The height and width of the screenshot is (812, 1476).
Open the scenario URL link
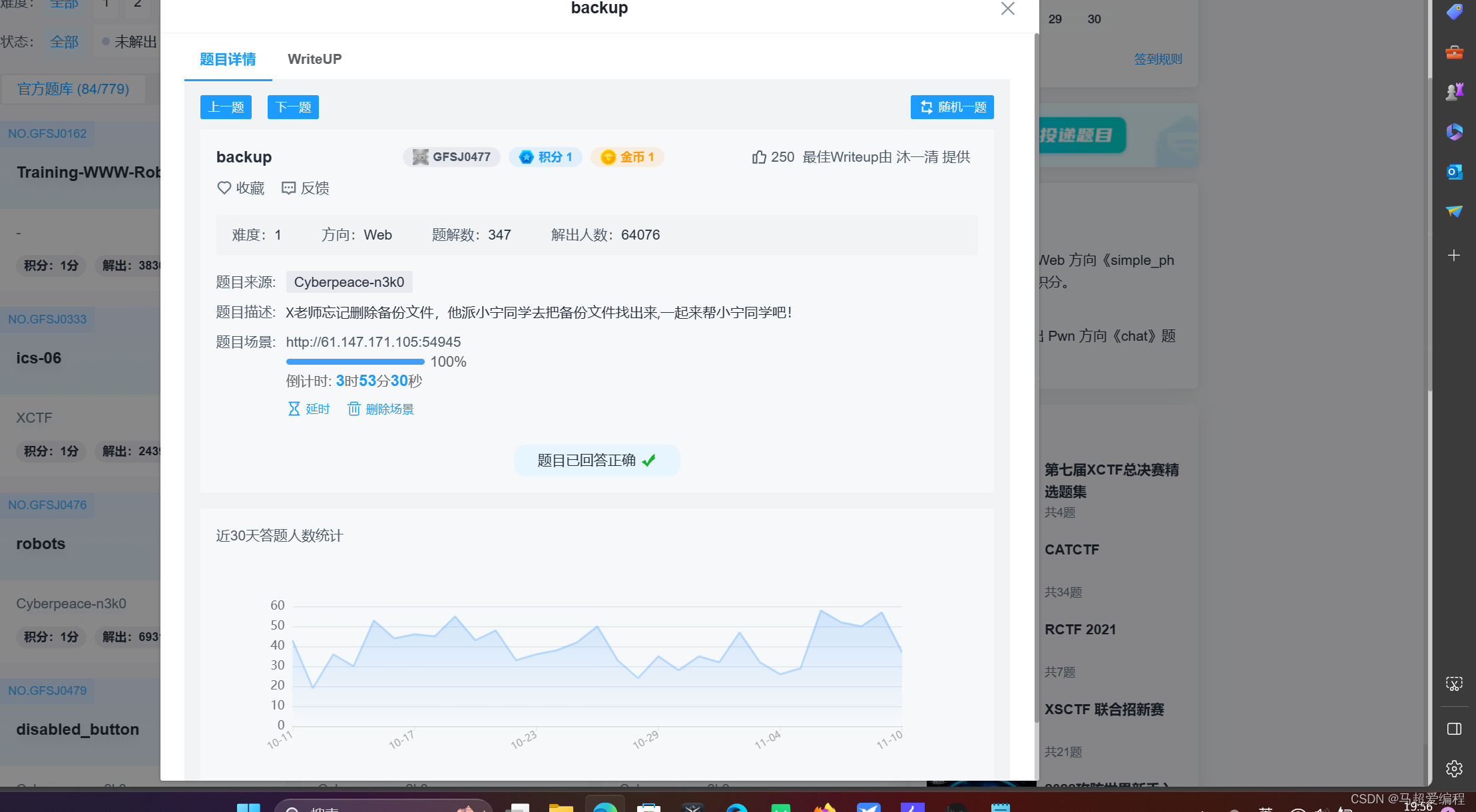coord(373,342)
